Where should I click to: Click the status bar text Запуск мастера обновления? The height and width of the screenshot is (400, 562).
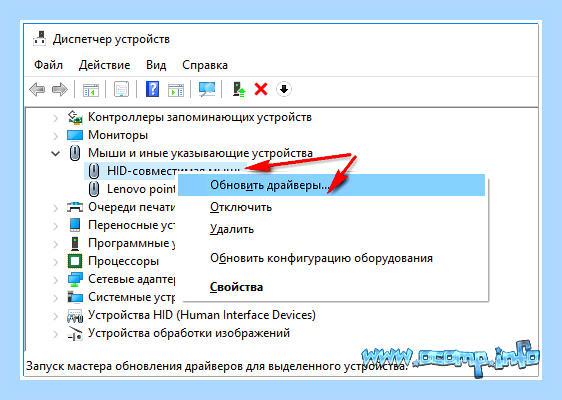tap(217, 366)
